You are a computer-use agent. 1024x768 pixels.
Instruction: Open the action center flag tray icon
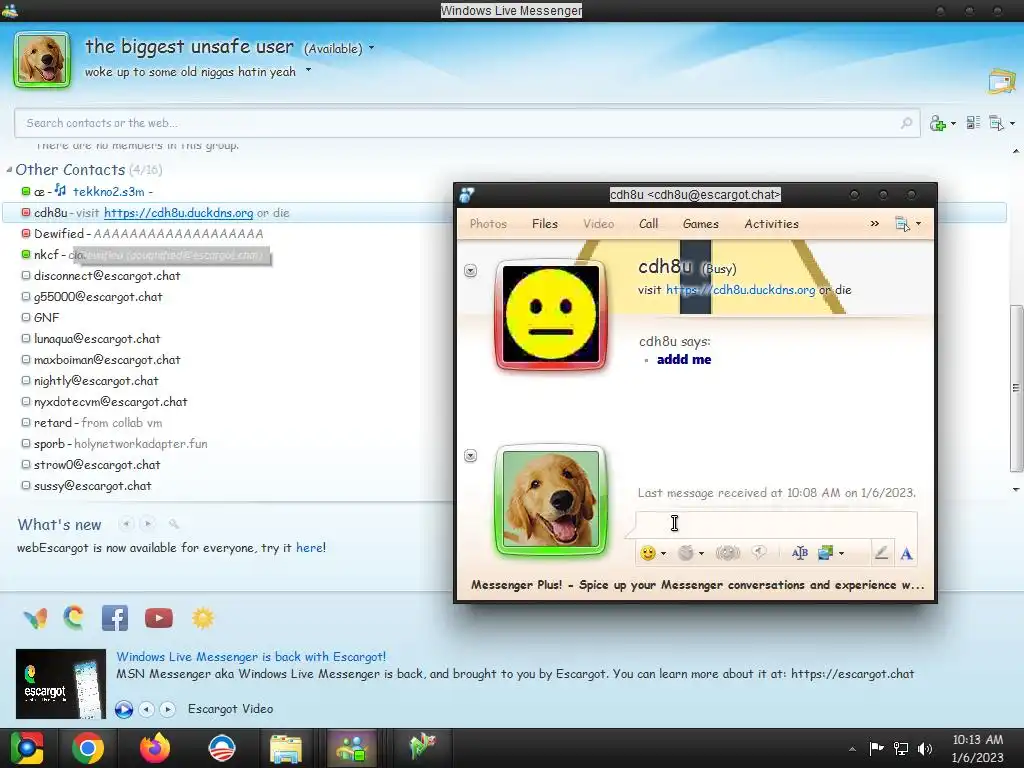coord(876,749)
